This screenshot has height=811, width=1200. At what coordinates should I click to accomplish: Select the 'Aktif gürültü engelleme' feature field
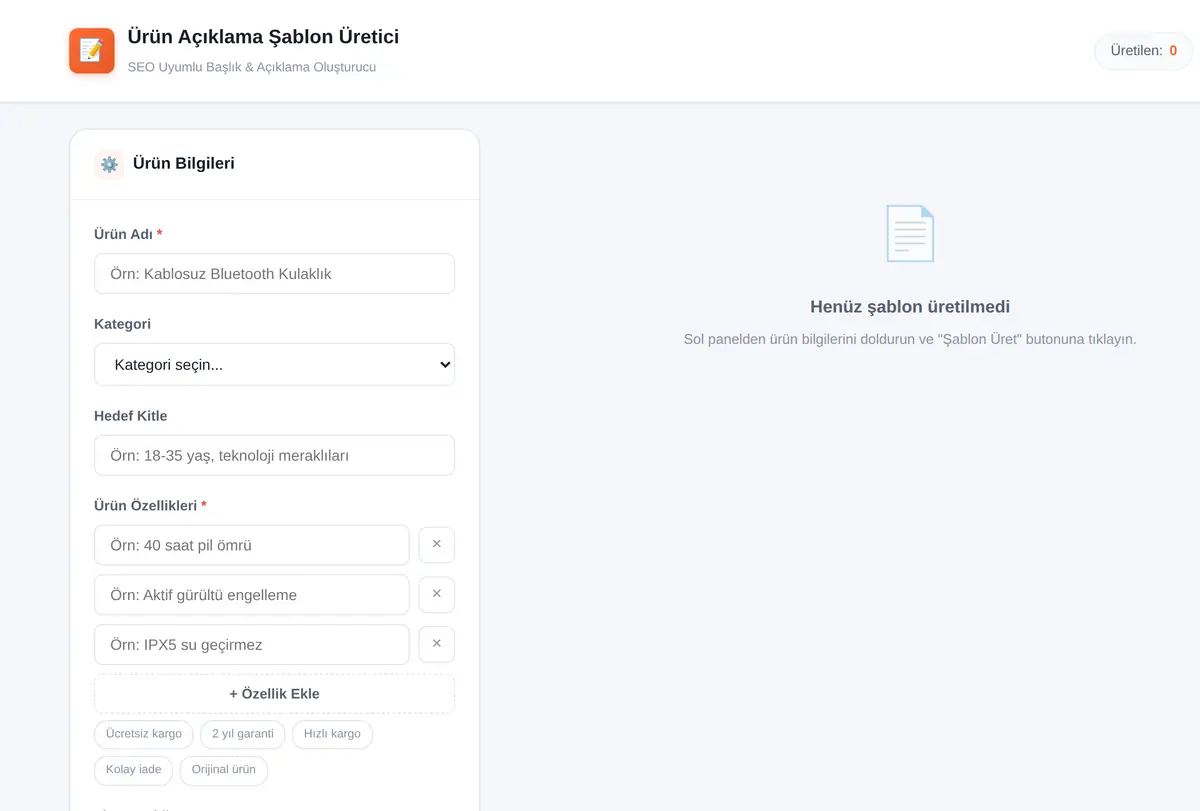coord(252,594)
